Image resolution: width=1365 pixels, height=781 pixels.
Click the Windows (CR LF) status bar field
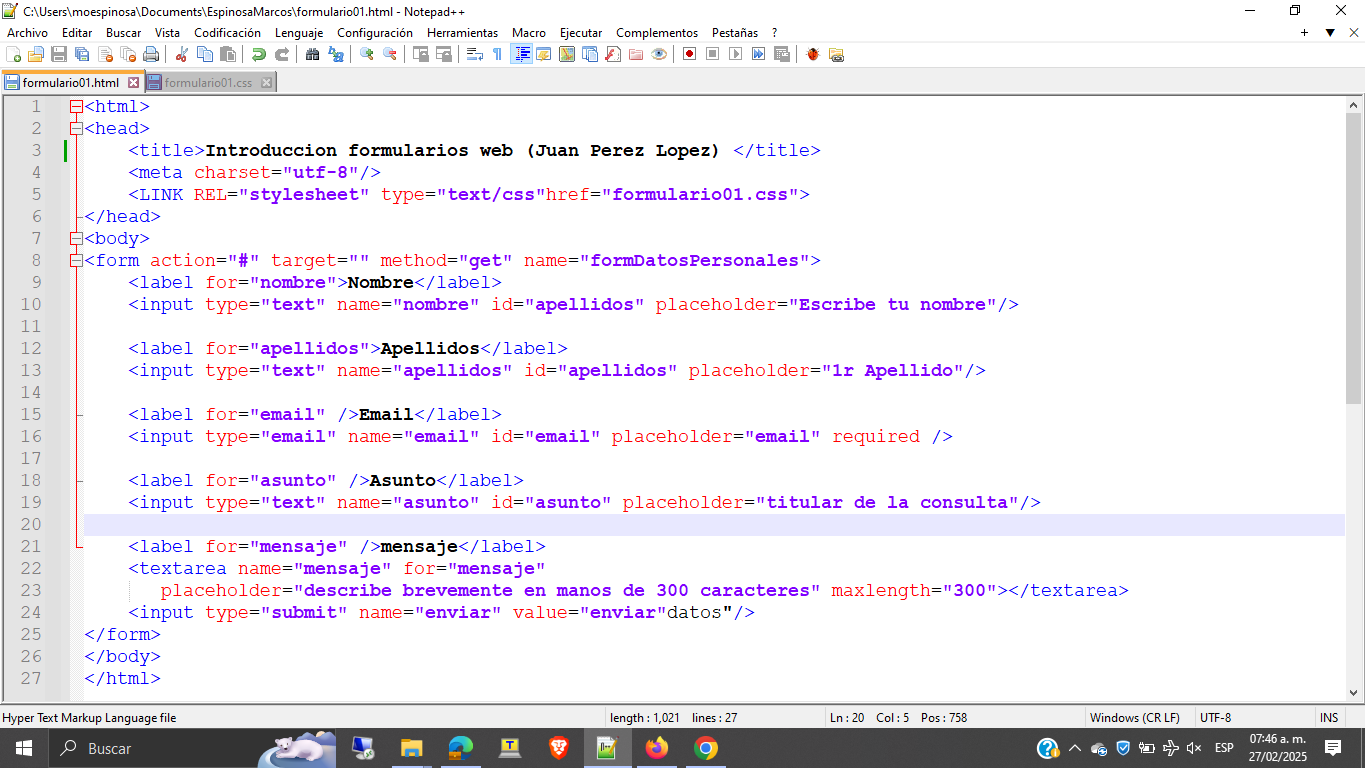[1134, 718]
